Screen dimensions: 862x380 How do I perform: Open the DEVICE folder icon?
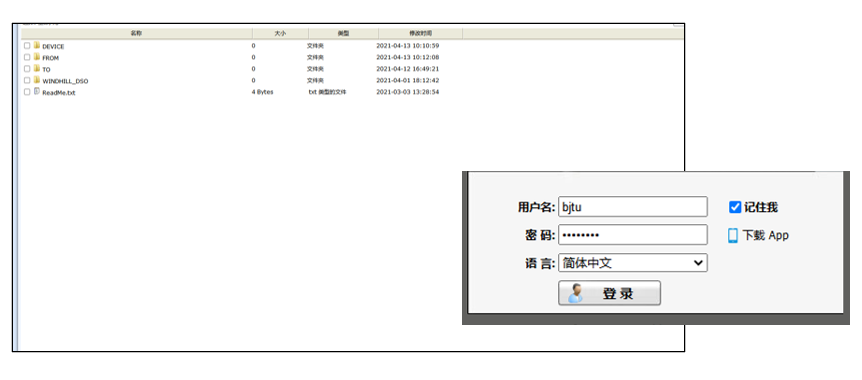(x=37, y=46)
